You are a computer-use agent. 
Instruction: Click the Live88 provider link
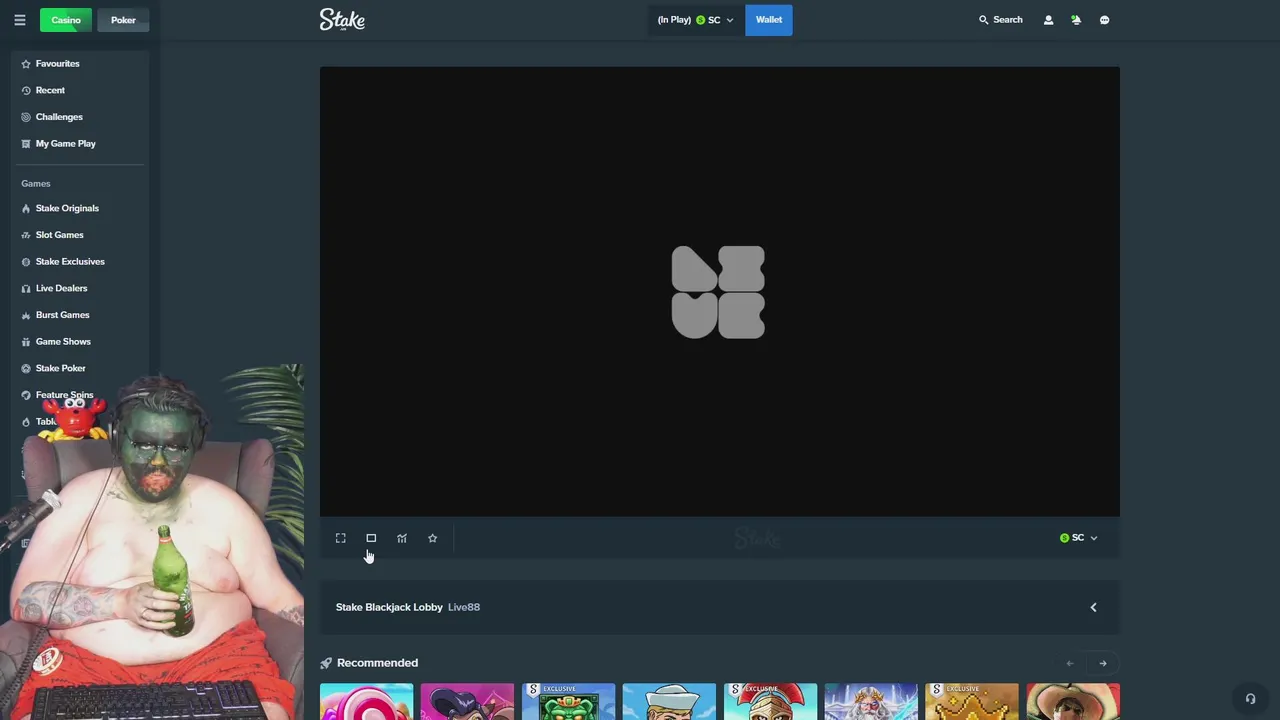[464, 607]
